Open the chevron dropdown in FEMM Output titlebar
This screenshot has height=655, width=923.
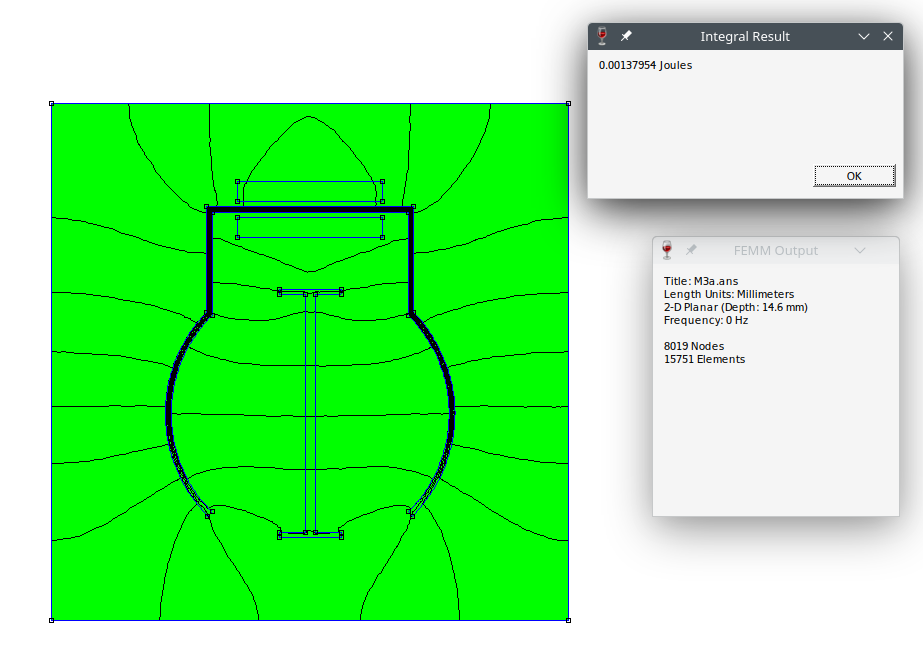[859, 251]
